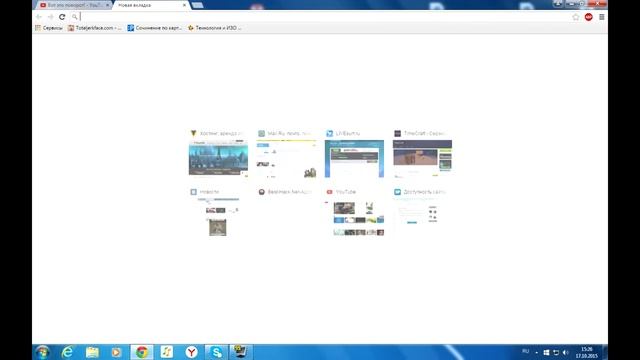Open the monitor app icon in taskbar

[240, 352]
